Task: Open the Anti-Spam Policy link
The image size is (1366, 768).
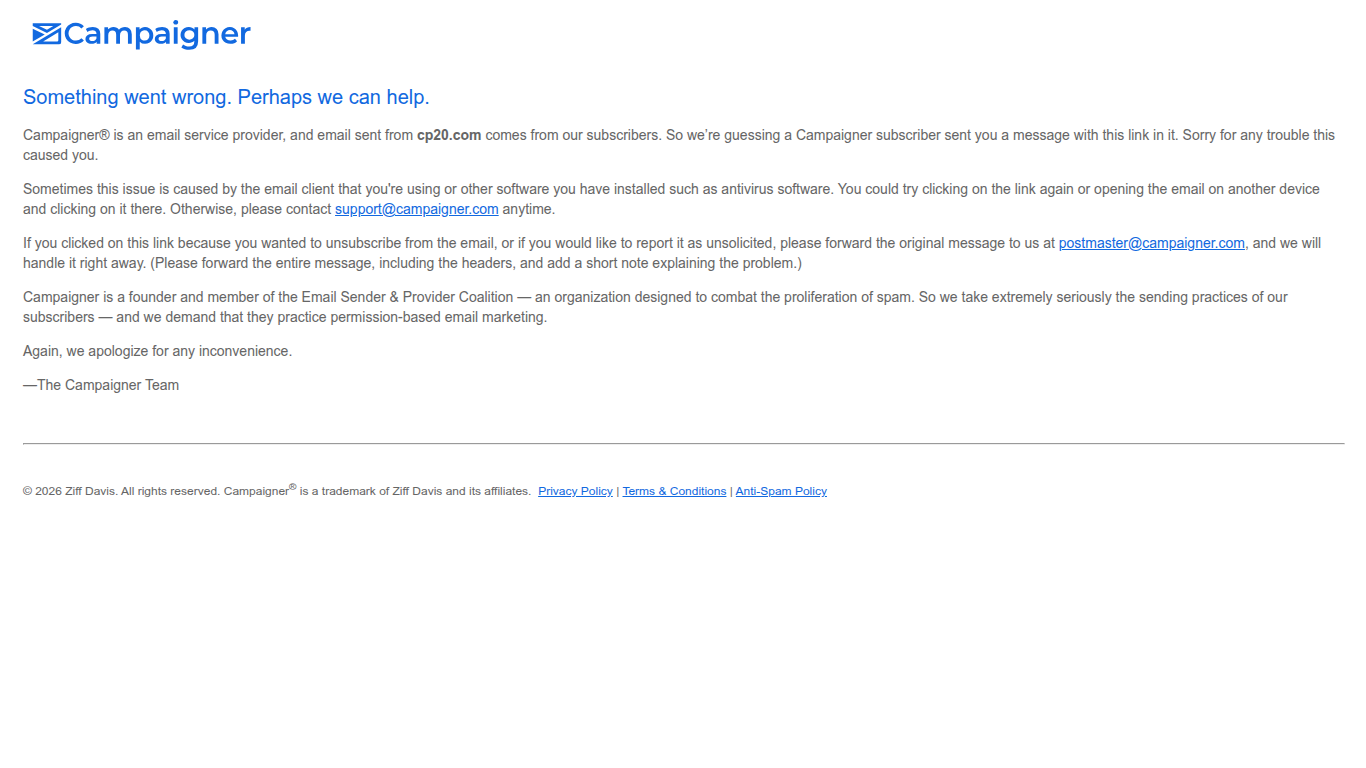Action: pos(781,491)
